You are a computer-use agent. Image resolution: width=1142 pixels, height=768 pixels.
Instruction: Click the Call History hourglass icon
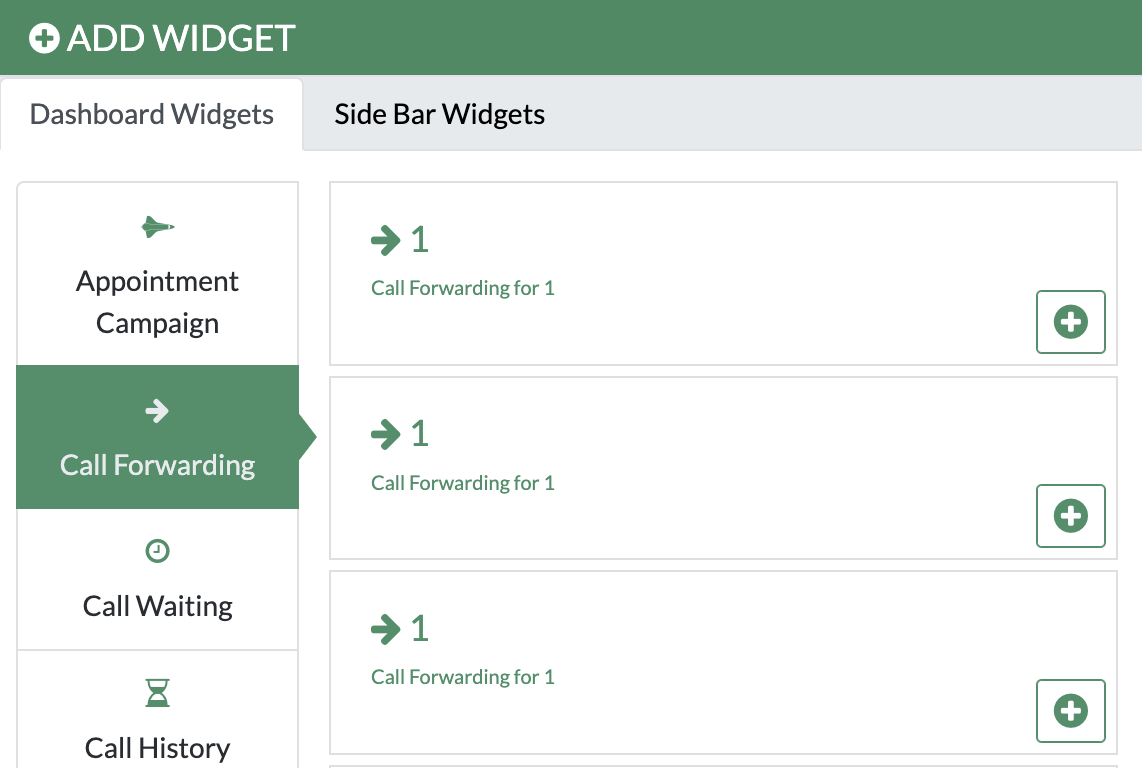tap(157, 692)
